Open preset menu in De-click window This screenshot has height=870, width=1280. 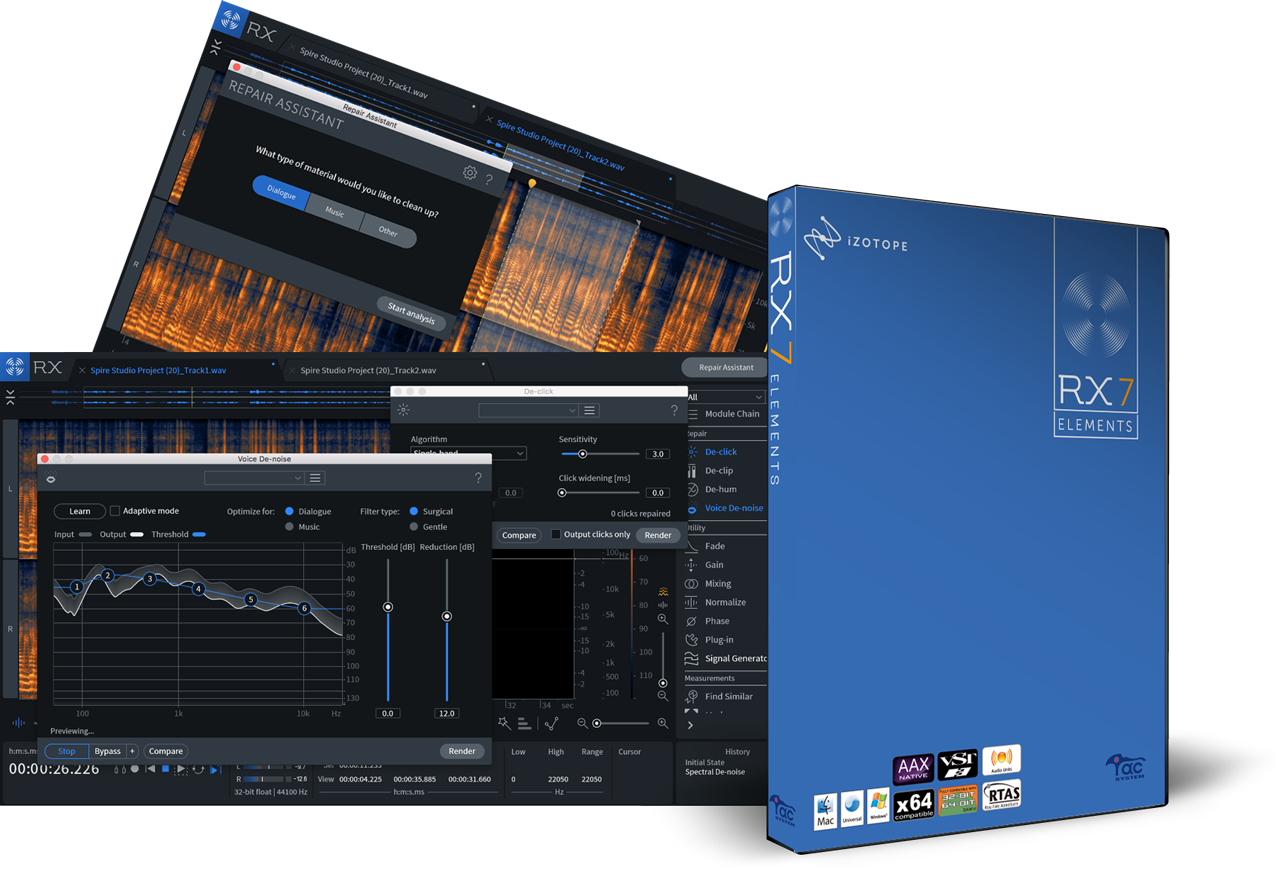(x=590, y=411)
